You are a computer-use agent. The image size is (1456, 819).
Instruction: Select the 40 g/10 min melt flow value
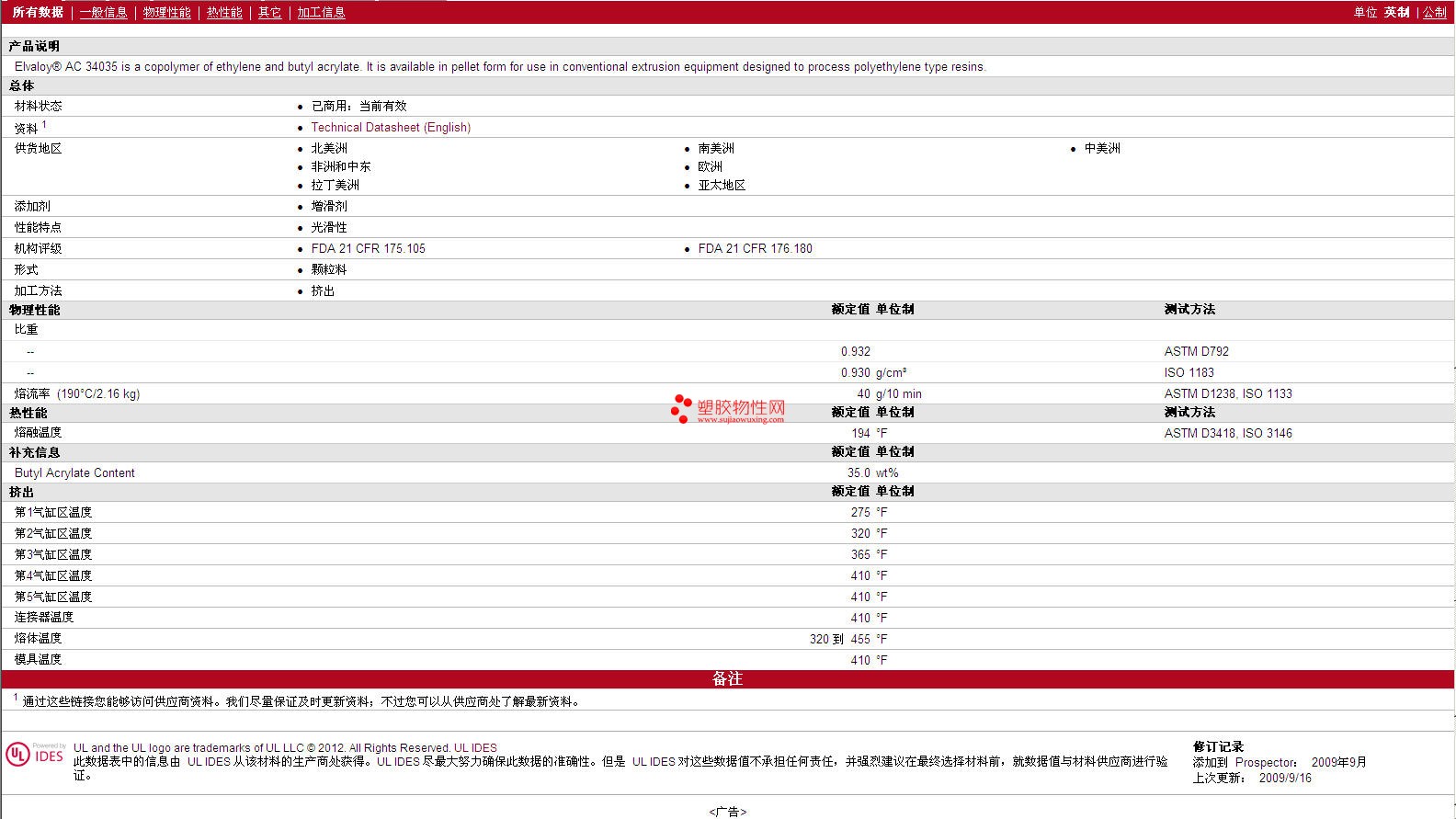coord(889,394)
